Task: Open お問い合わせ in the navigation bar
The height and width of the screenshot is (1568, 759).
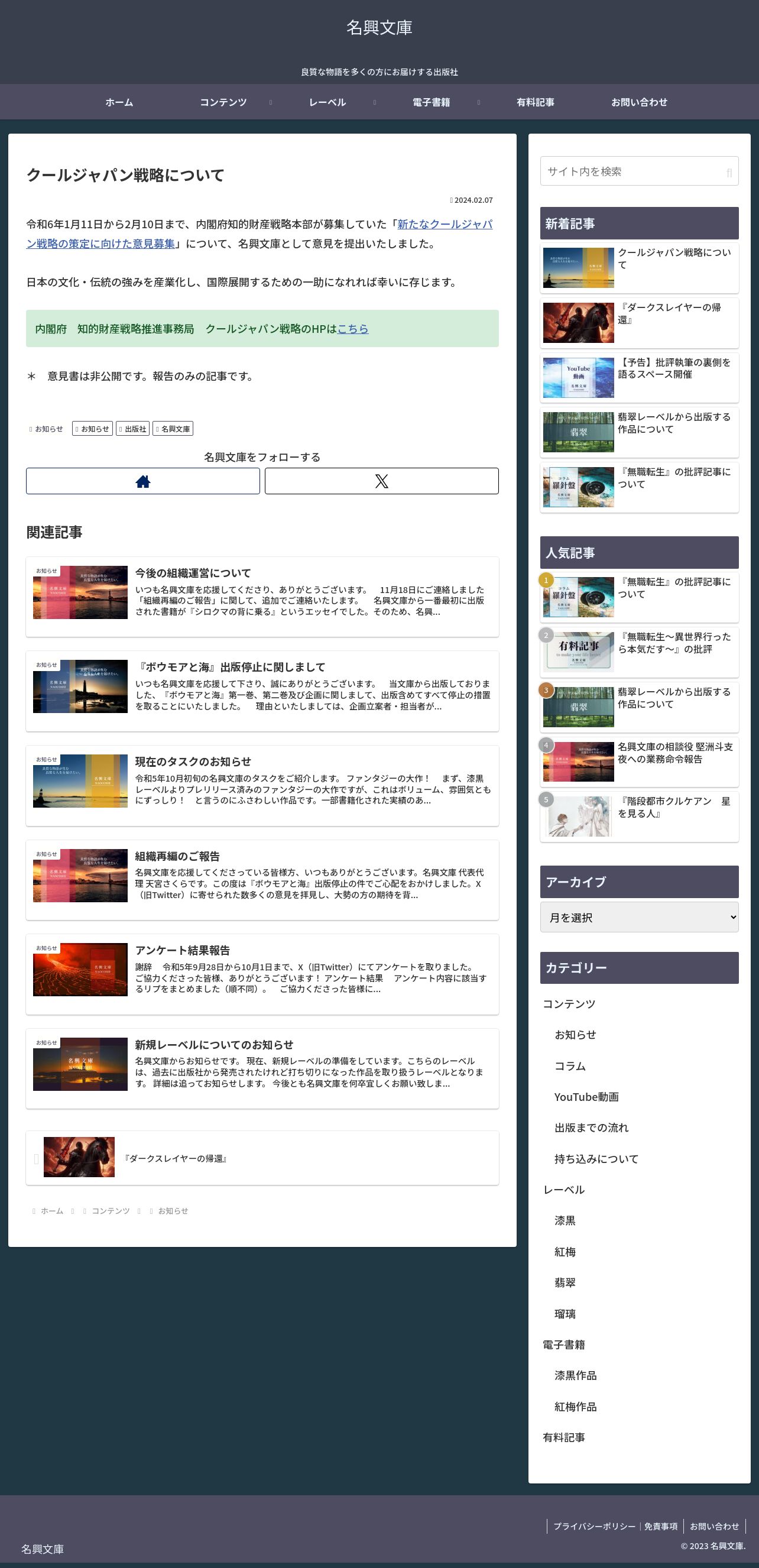Action: click(x=639, y=102)
